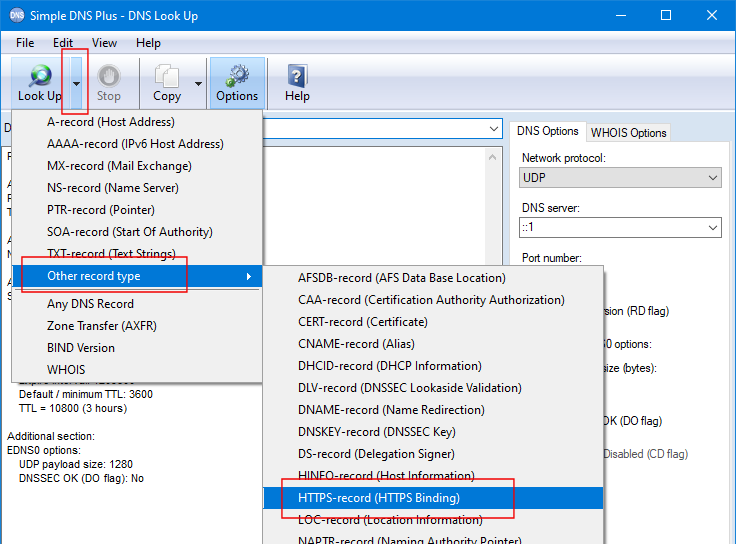This screenshot has width=736, height=544.
Task: Choose MX-record (Mail Exchange)
Action: pos(137,166)
